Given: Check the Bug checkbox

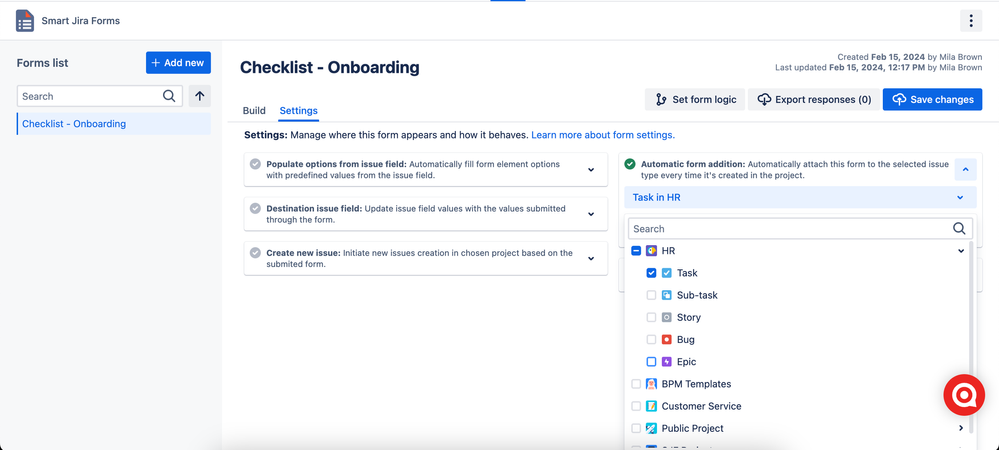Looking at the screenshot, I should point(651,340).
